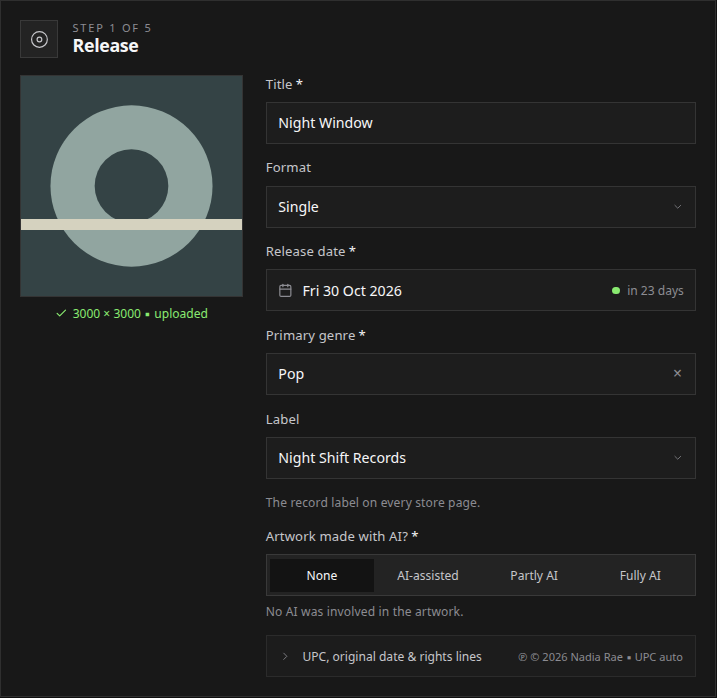Click the 'Artwork made with AI? *' label
The width and height of the screenshot is (717, 698).
coord(342,536)
